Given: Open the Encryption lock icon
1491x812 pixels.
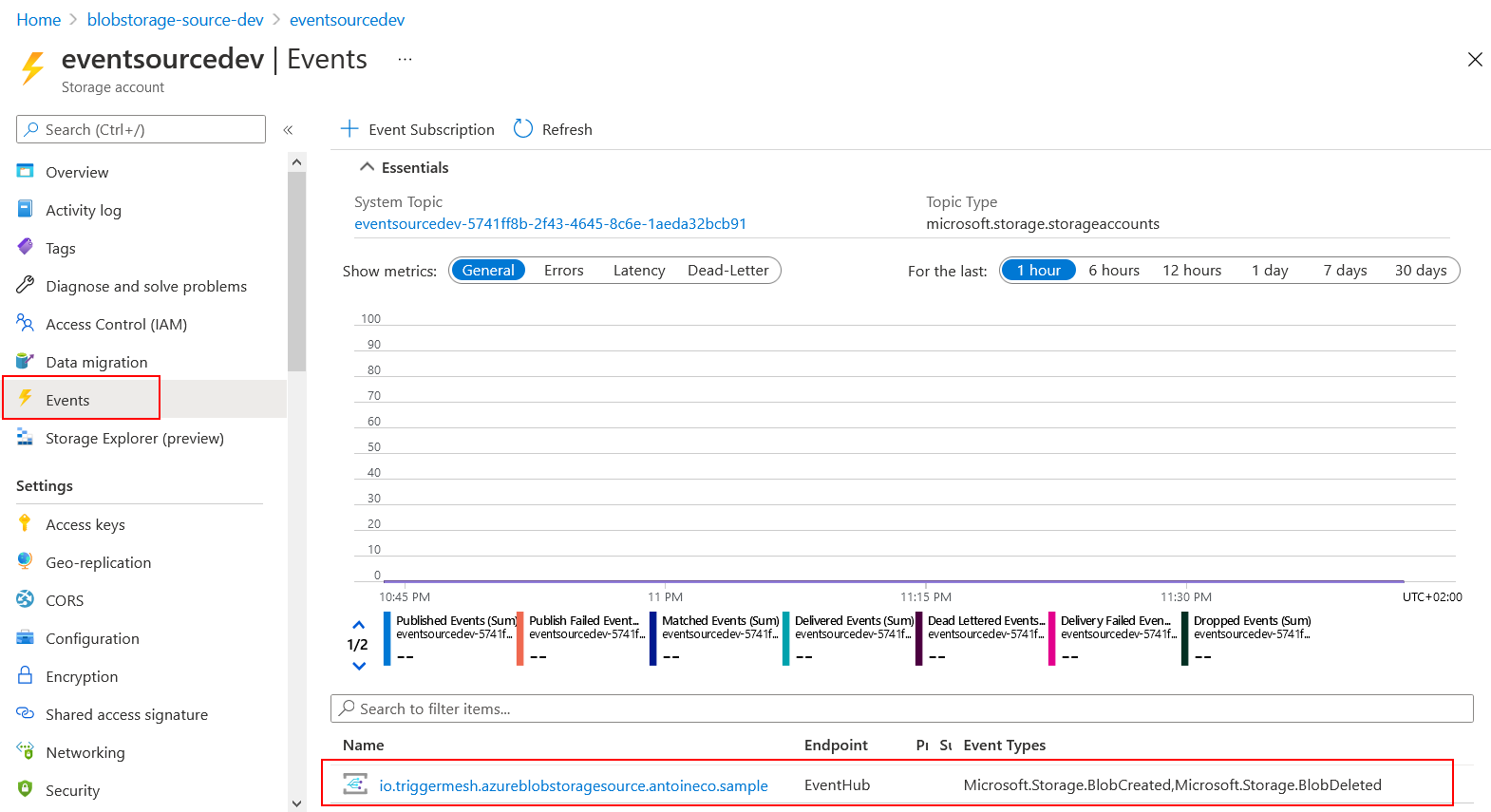Looking at the screenshot, I should pyautogui.click(x=26, y=675).
